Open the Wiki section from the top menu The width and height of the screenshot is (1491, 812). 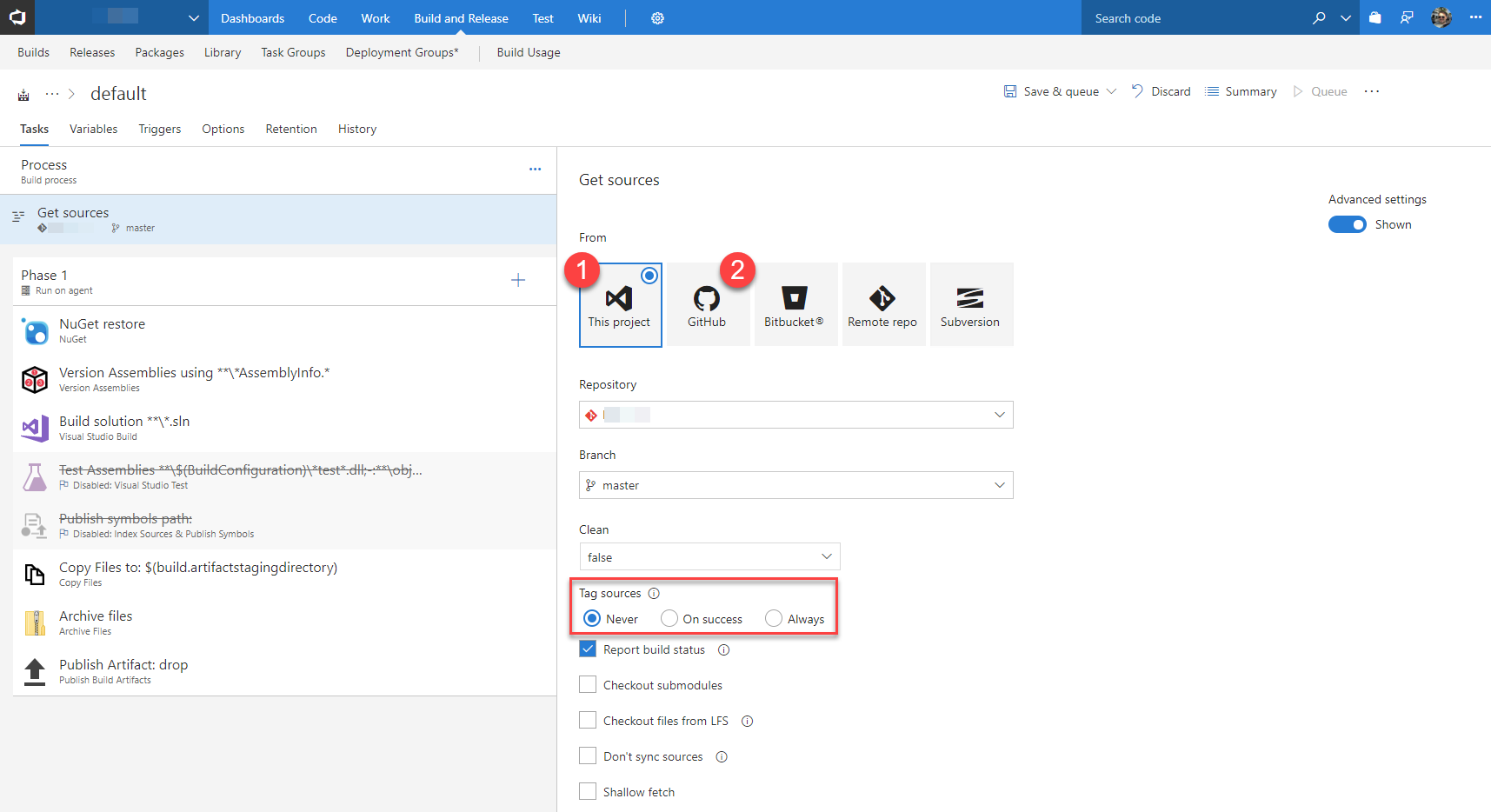tap(589, 17)
